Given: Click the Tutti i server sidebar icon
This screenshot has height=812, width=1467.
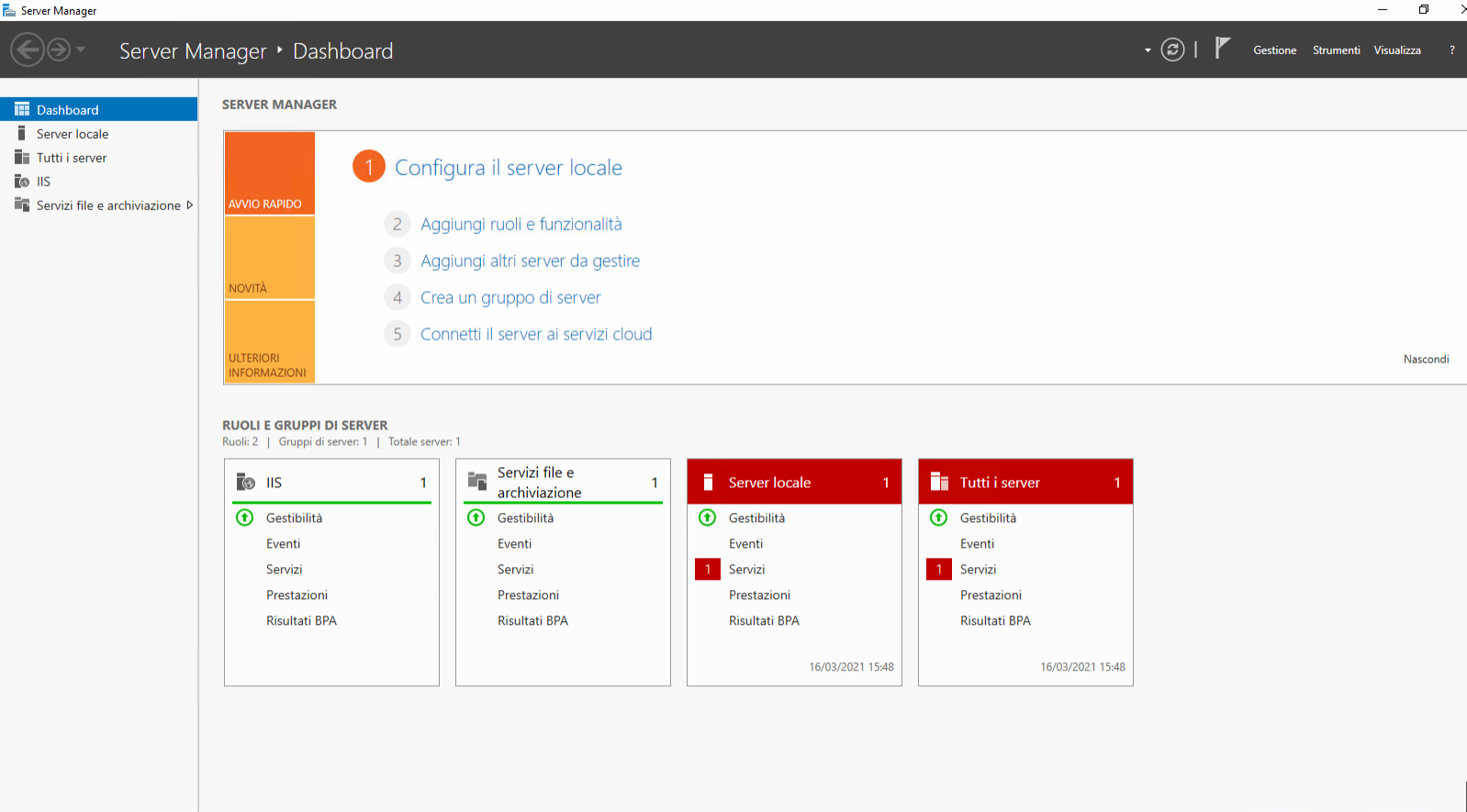Looking at the screenshot, I should coord(22,157).
